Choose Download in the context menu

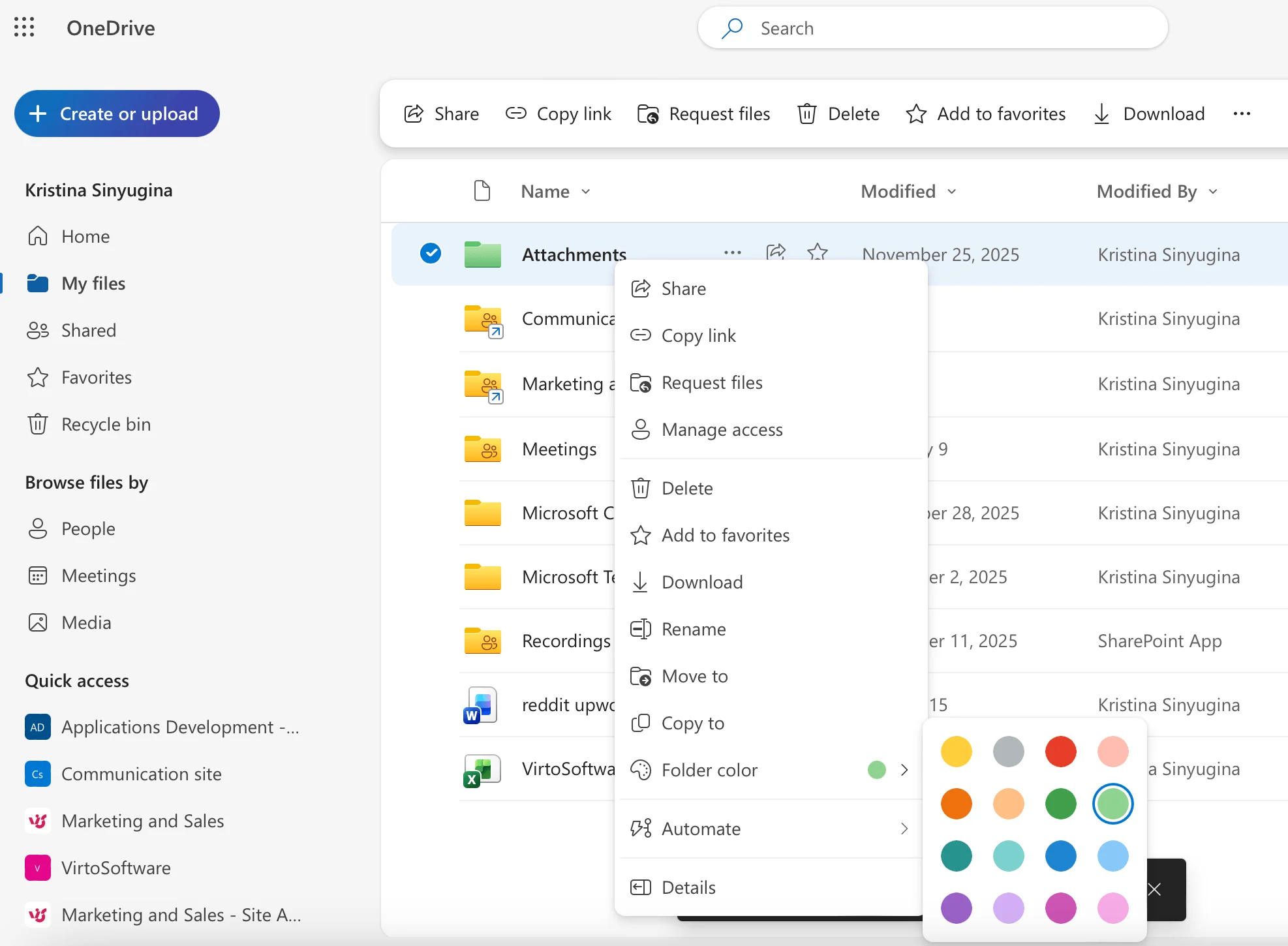tap(771, 582)
